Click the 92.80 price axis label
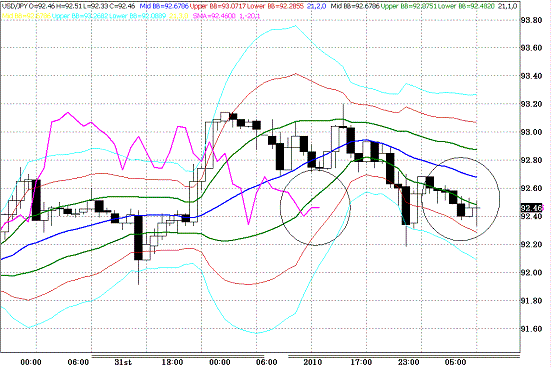 tap(531, 160)
